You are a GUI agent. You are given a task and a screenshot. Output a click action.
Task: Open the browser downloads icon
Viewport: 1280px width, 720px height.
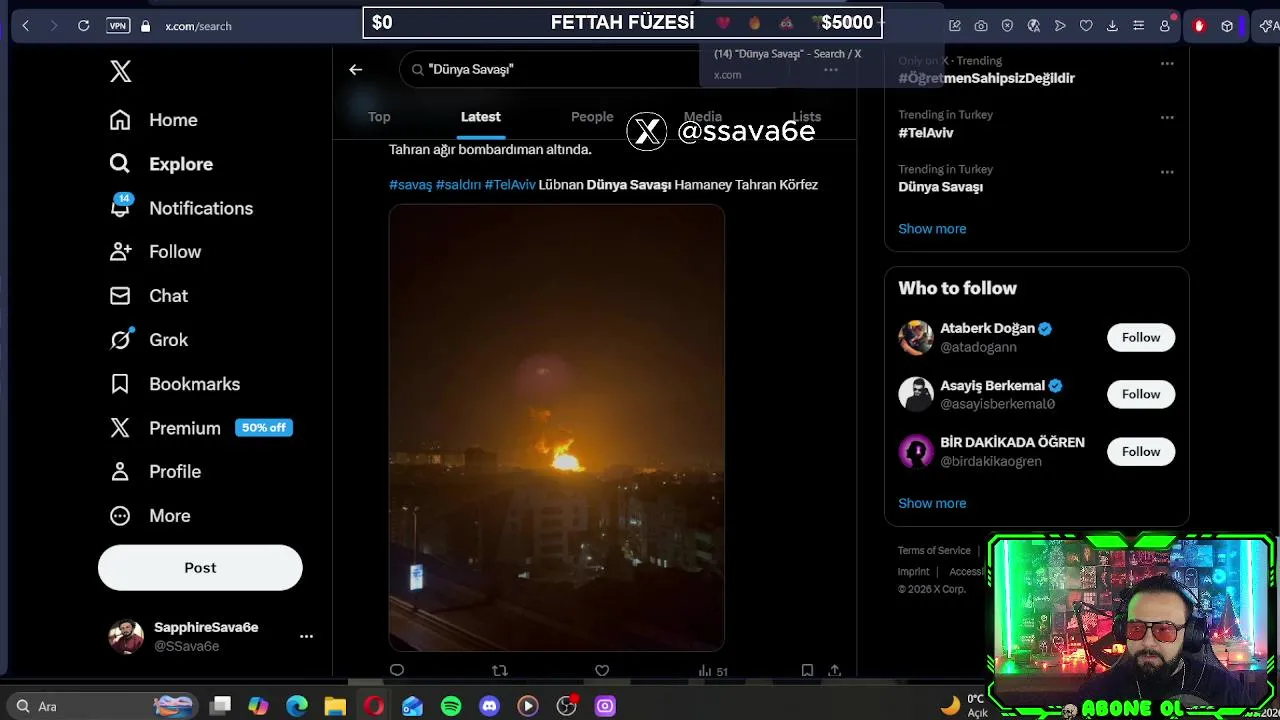point(1112,26)
